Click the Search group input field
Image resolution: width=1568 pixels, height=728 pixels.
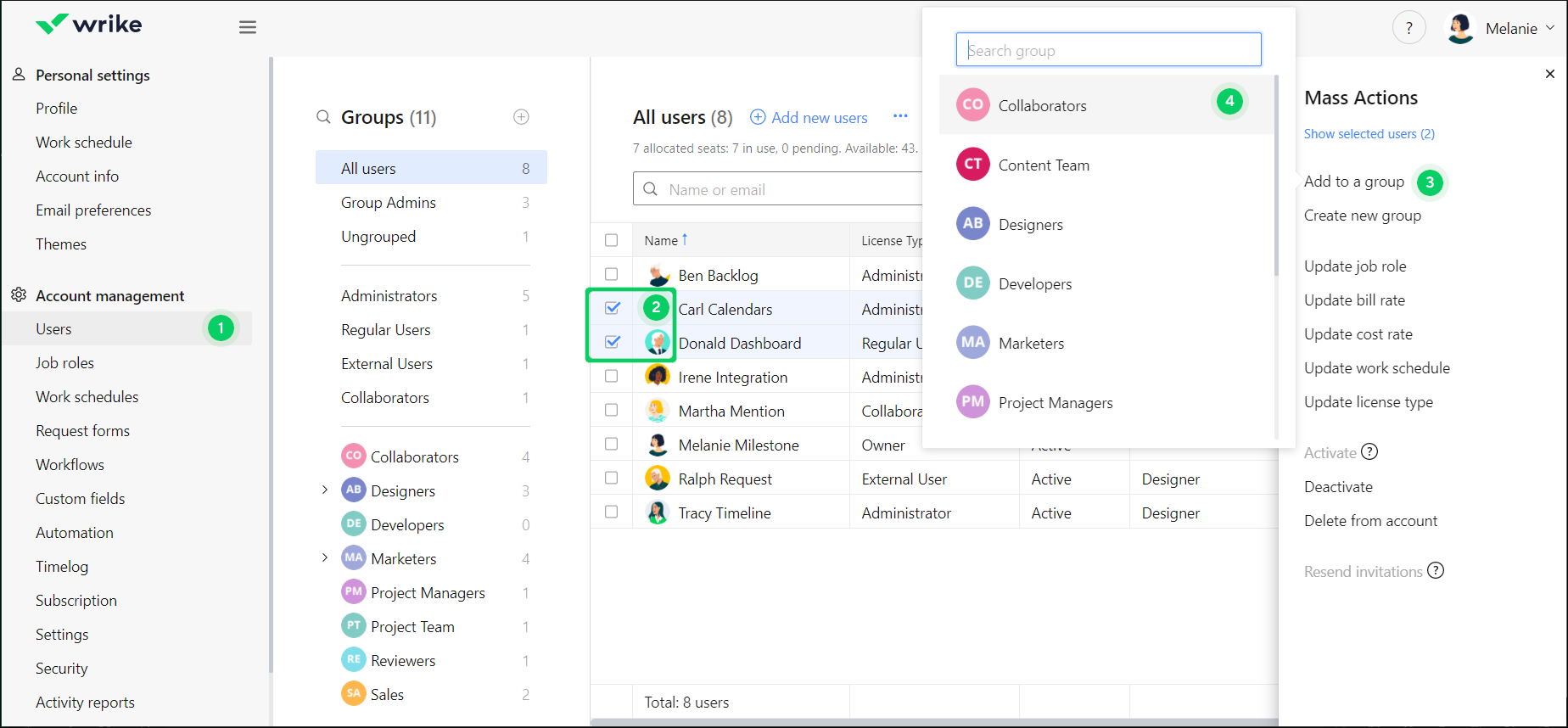pos(1108,50)
